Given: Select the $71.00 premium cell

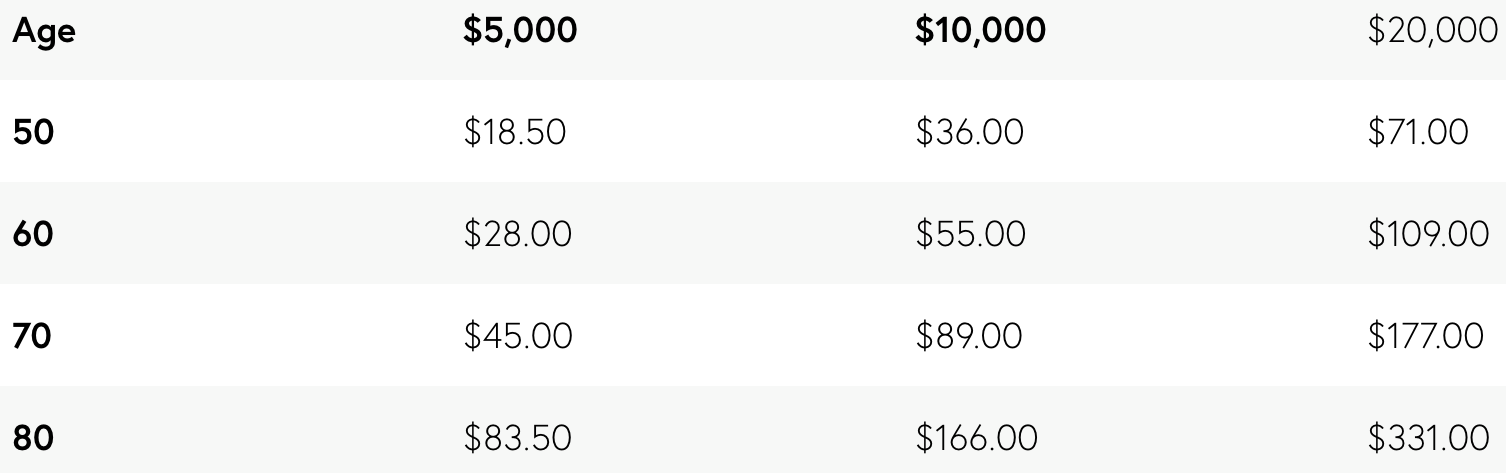Looking at the screenshot, I should click(x=1418, y=133).
